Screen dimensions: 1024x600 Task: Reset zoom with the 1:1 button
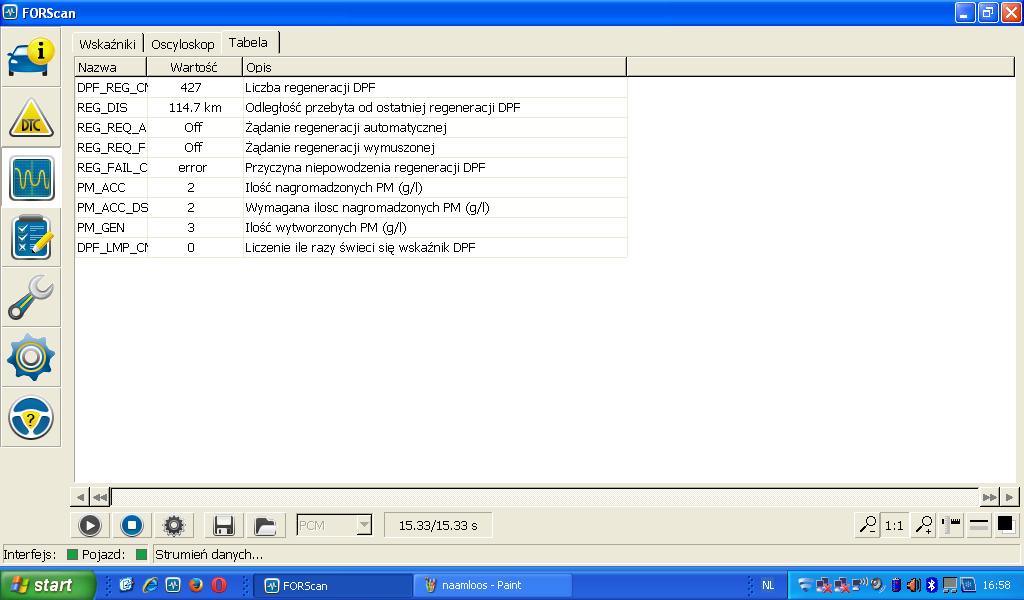(x=894, y=525)
